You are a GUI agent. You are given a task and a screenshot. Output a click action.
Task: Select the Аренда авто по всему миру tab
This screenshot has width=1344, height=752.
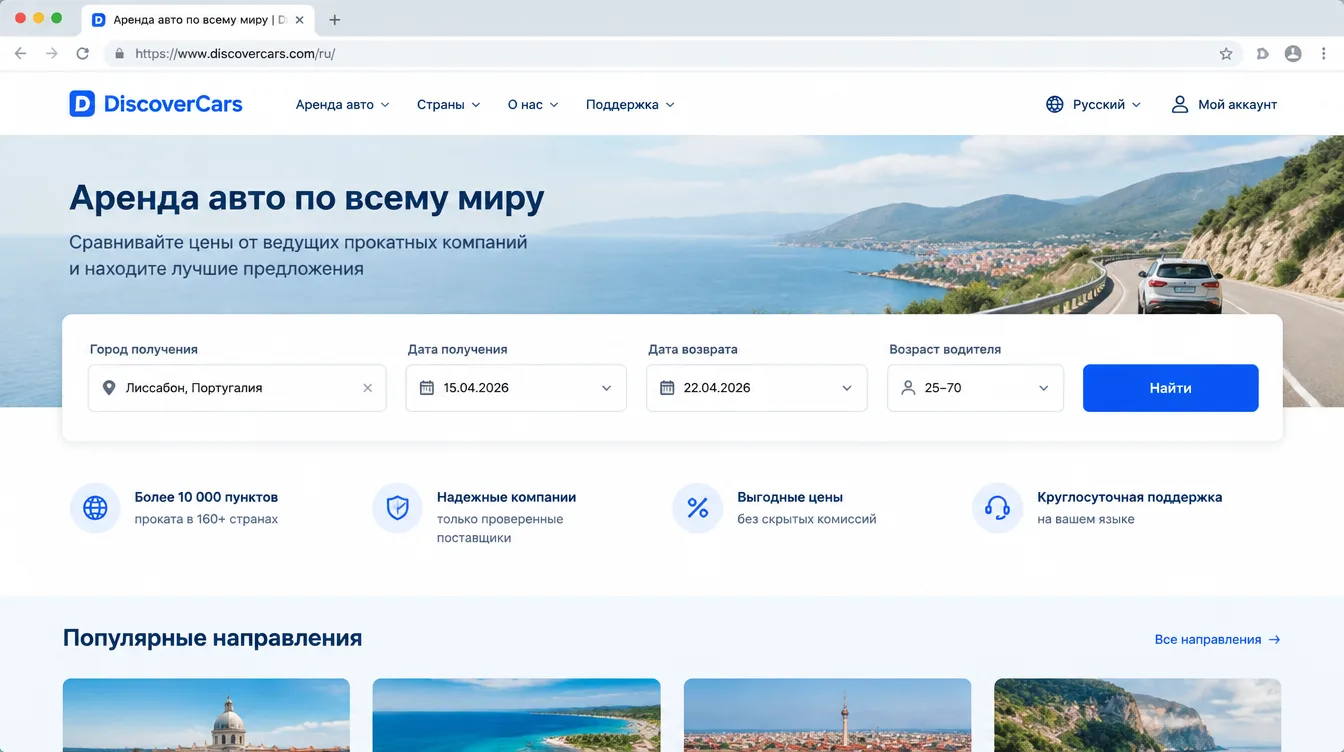(198, 20)
